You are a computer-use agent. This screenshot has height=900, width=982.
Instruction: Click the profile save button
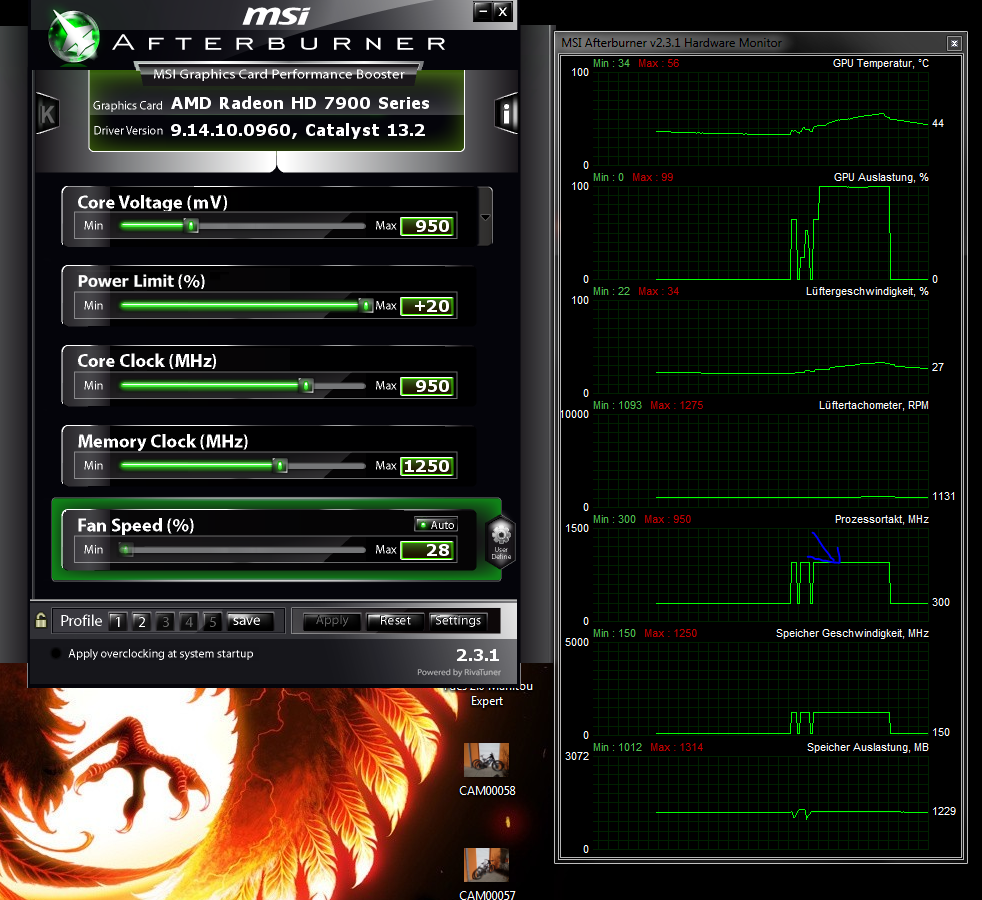click(x=250, y=621)
